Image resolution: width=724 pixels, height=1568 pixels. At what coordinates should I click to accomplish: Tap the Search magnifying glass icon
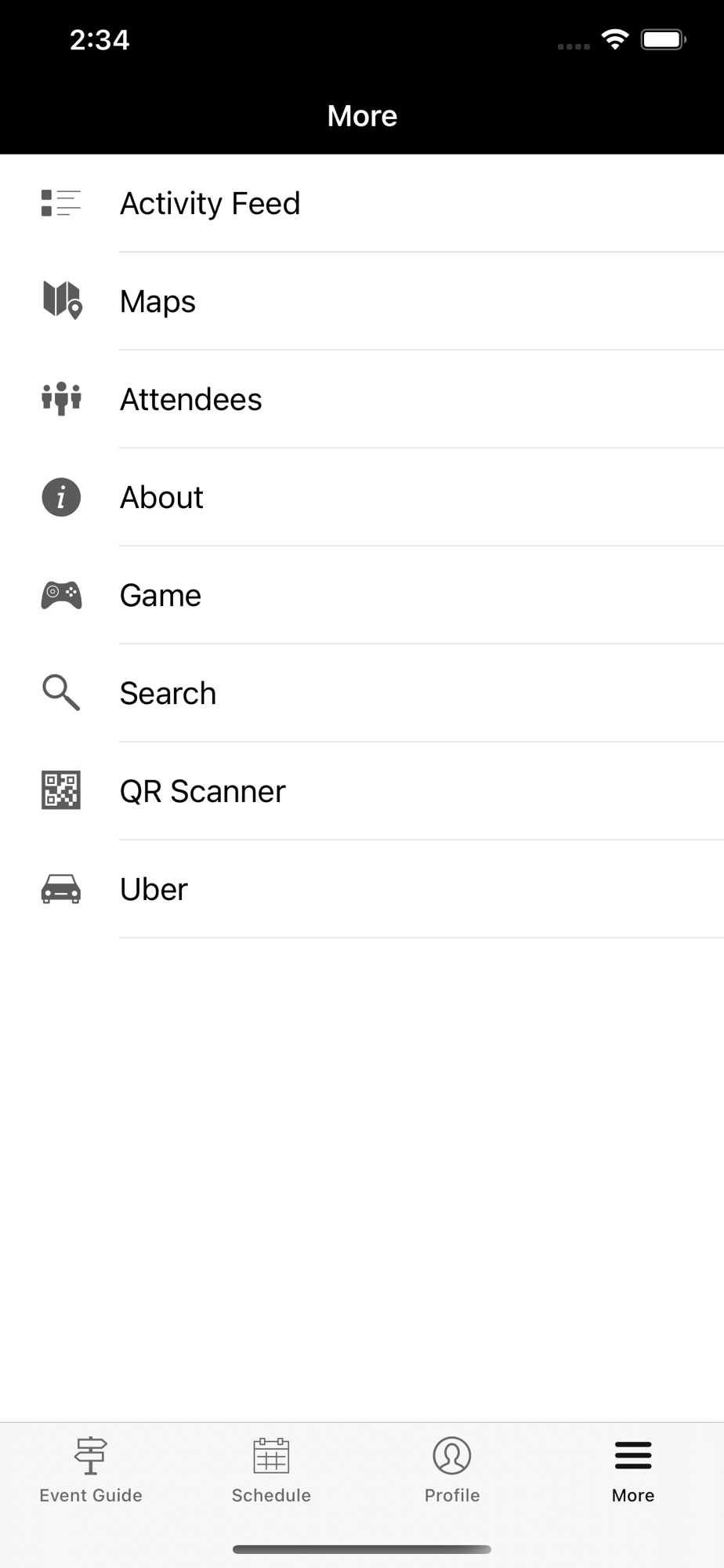pos(61,692)
